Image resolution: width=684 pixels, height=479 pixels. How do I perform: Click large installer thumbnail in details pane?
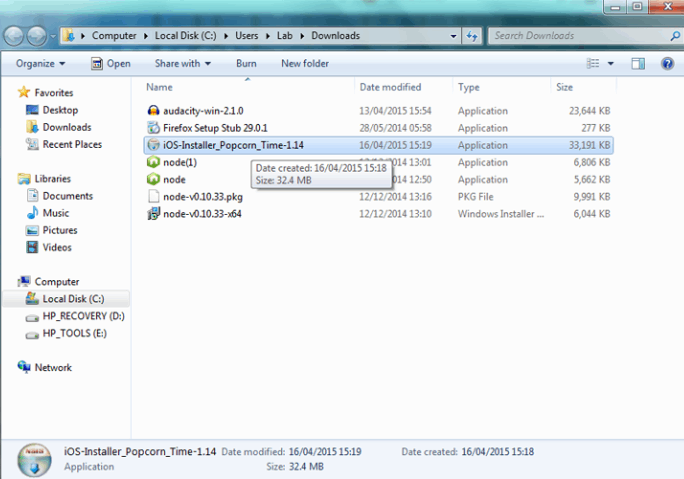[x=35, y=461]
